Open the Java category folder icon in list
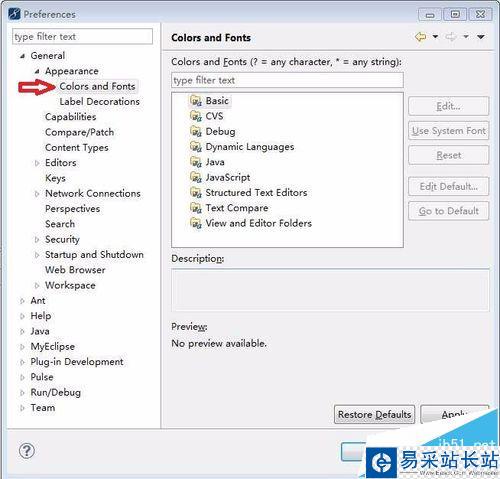This screenshot has width=500, height=479. 196,162
